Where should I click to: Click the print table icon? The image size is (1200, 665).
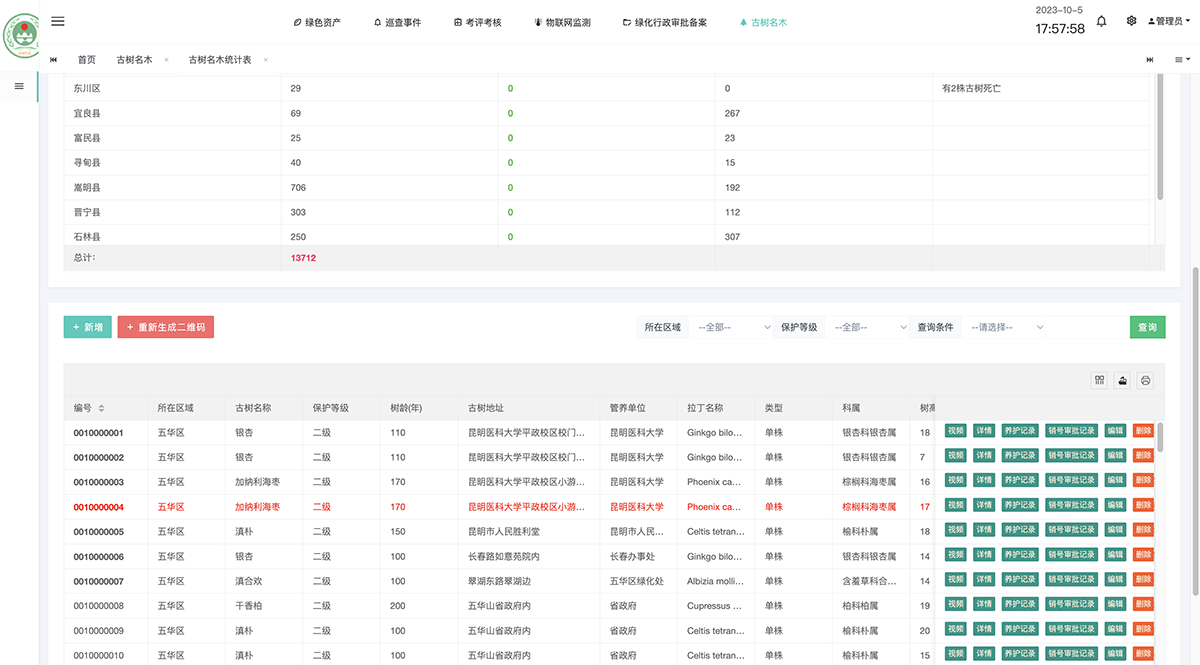(x=1146, y=380)
